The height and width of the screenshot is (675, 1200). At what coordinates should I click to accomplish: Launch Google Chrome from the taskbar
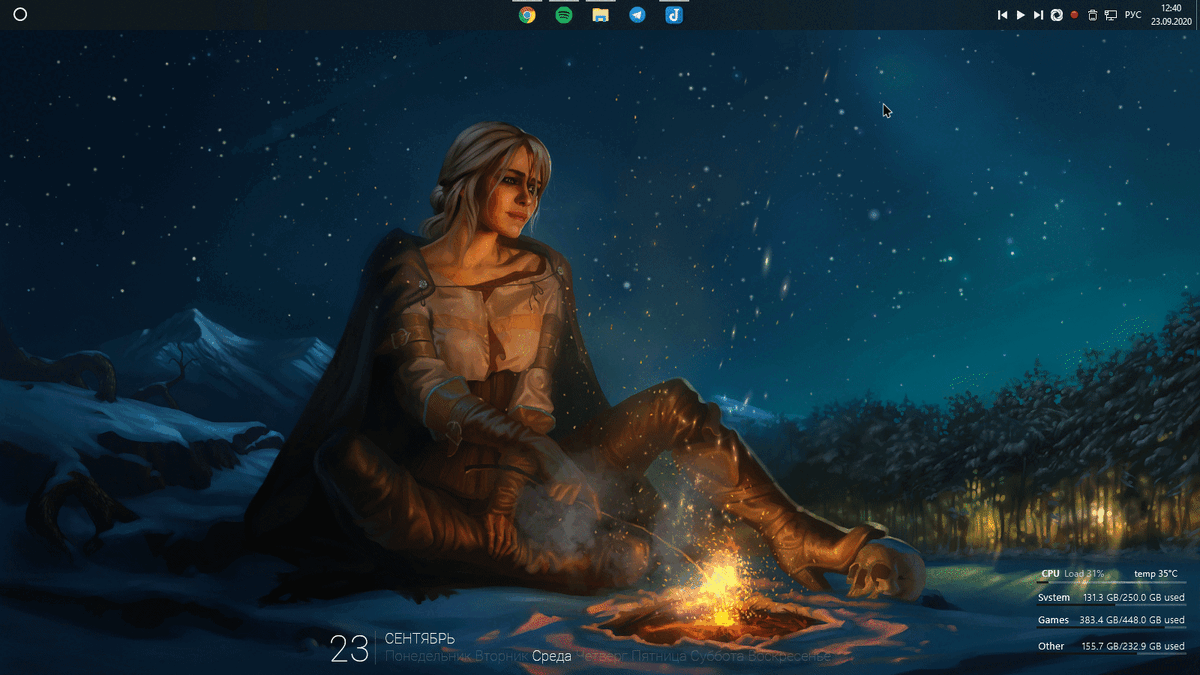527,15
